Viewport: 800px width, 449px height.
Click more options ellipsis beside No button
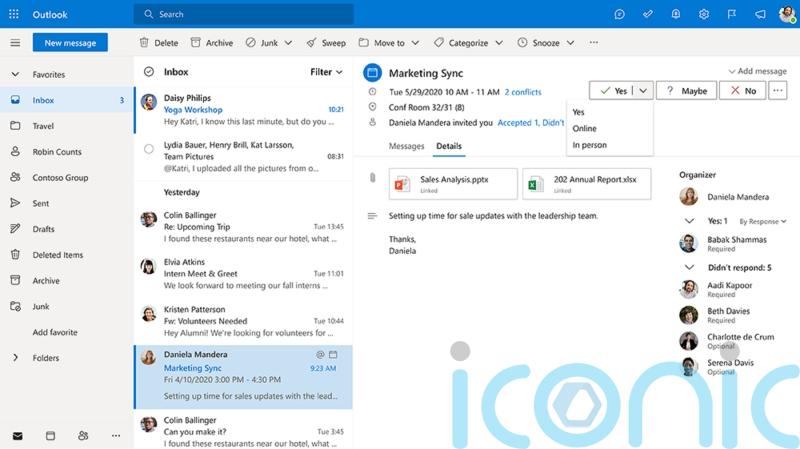778,90
